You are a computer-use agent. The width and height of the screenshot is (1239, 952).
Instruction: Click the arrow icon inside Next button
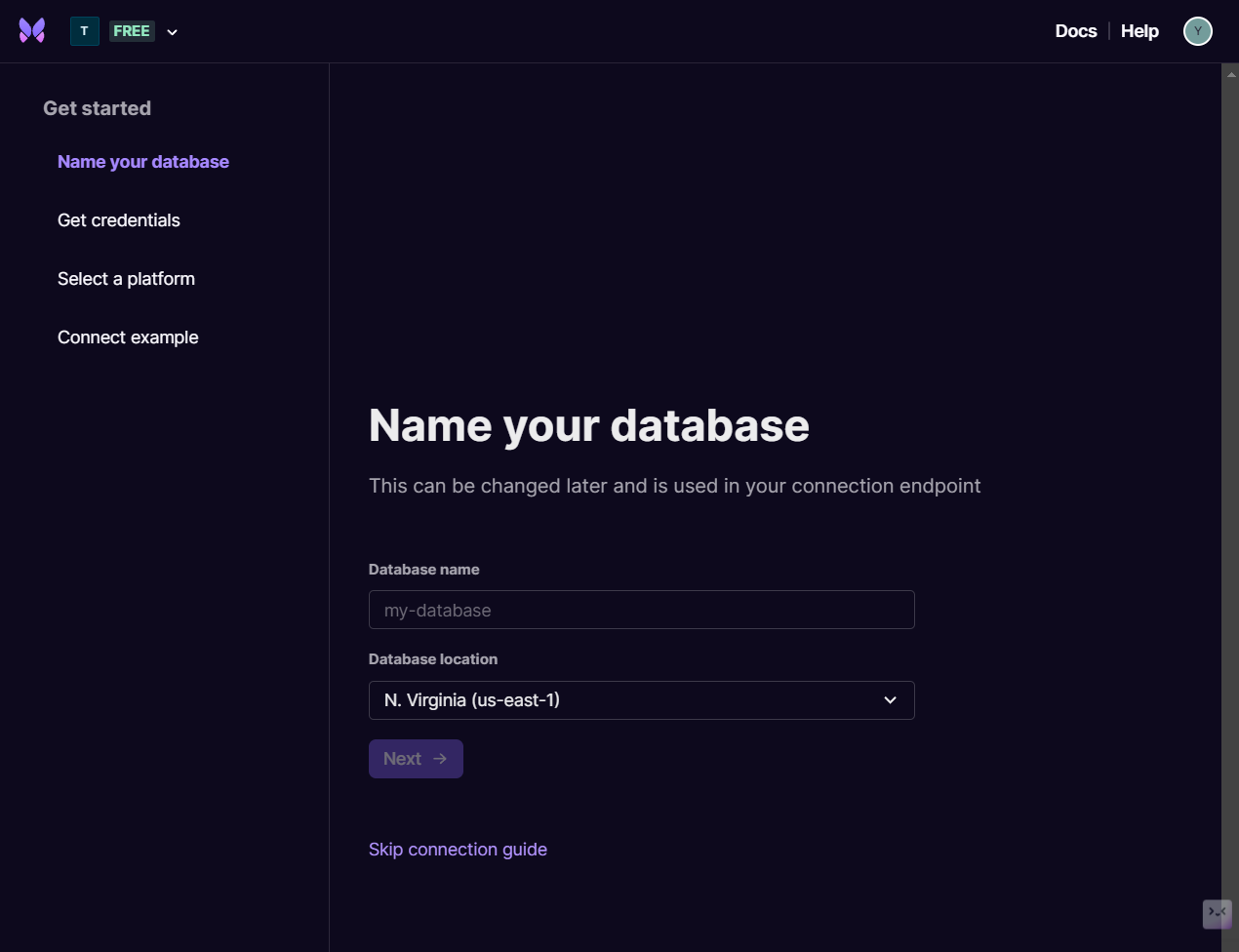pyautogui.click(x=440, y=759)
